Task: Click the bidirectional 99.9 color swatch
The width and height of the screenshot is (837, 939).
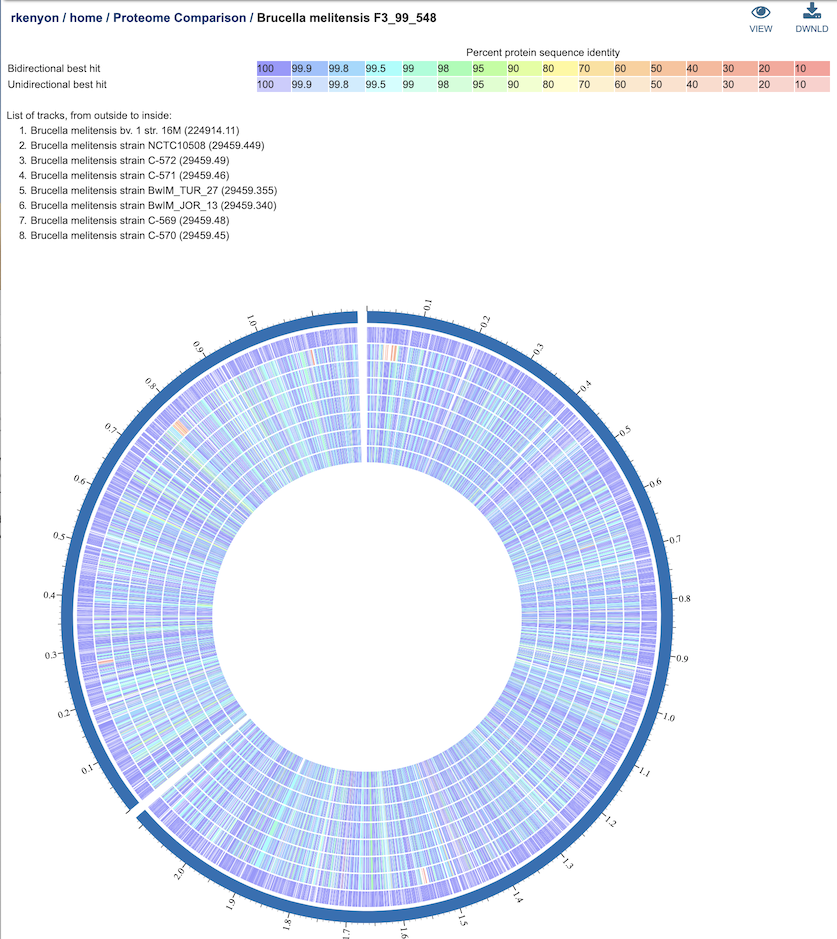Action: (310, 68)
